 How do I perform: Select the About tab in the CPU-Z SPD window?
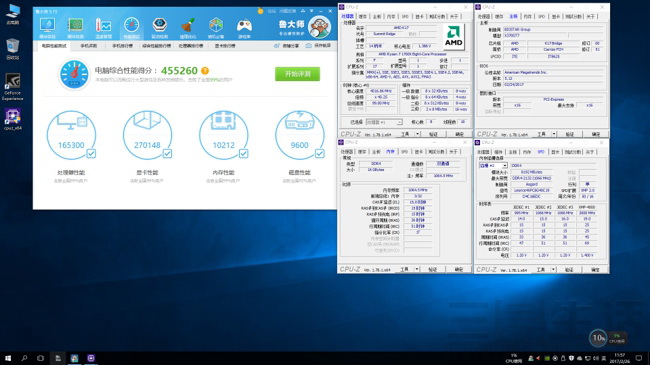(x=590, y=152)
